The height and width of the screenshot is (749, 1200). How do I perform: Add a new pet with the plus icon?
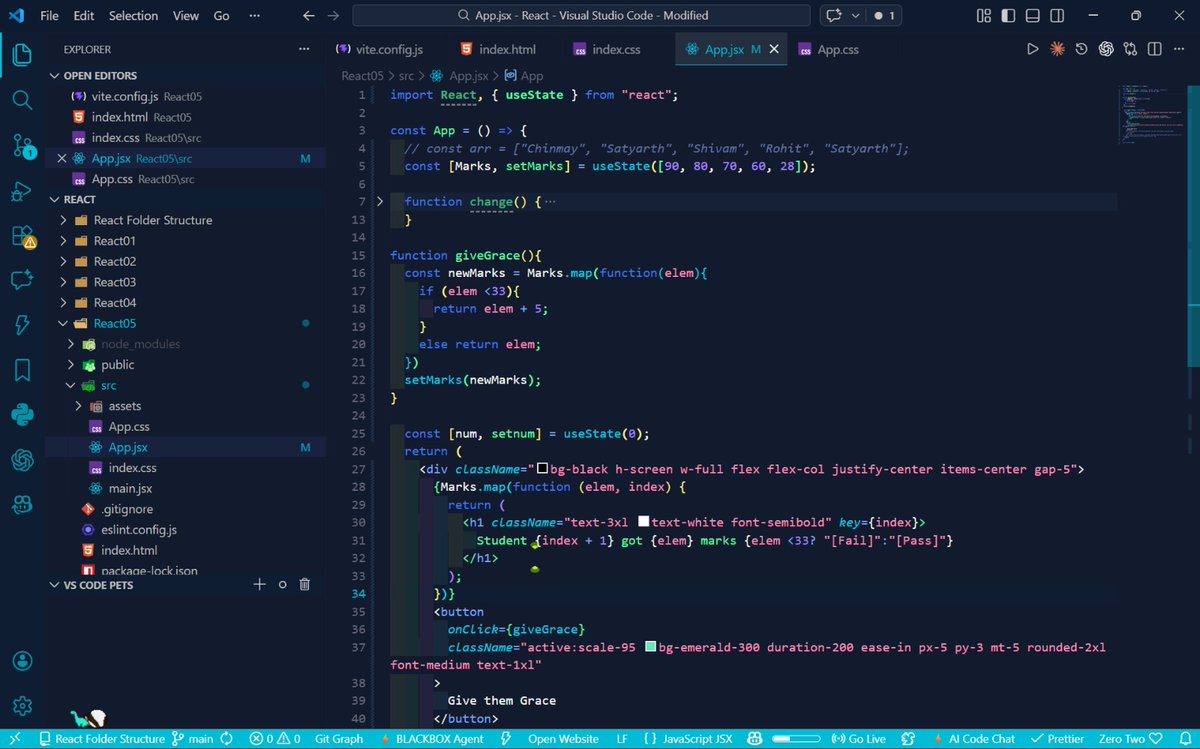[259, 585]
